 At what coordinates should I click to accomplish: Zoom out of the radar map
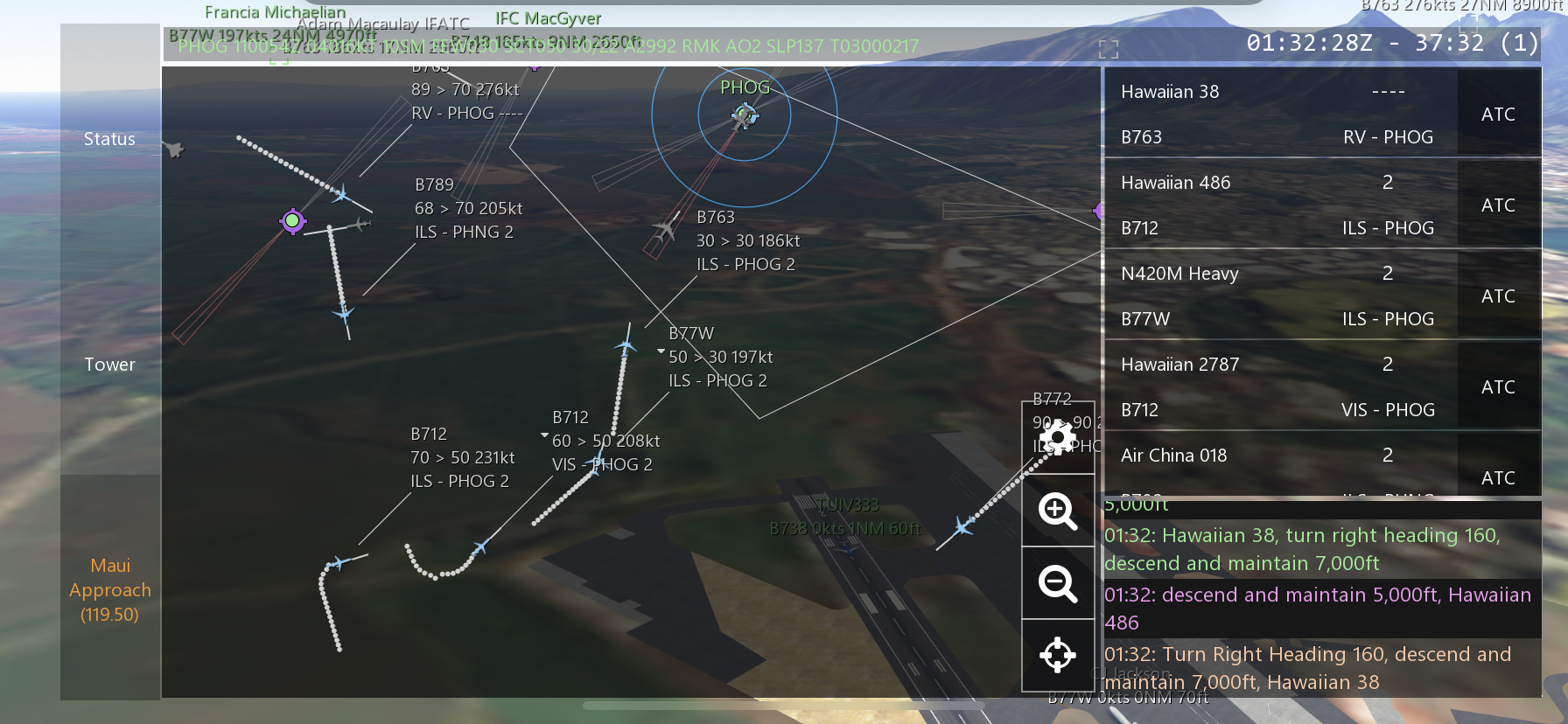click(x=1058, y=583)
